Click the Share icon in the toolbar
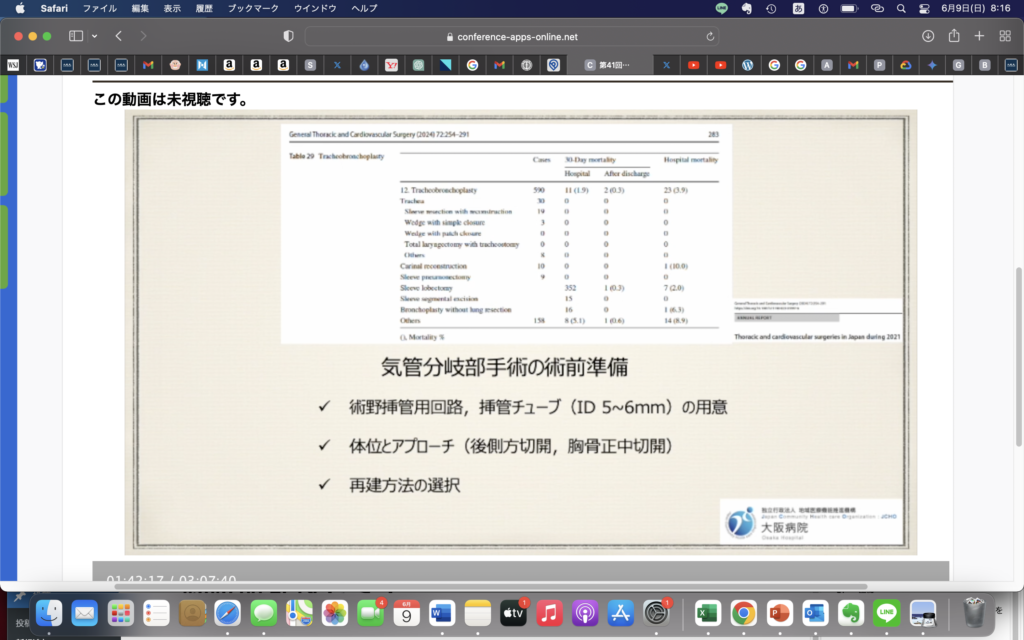 click(954, 36)
